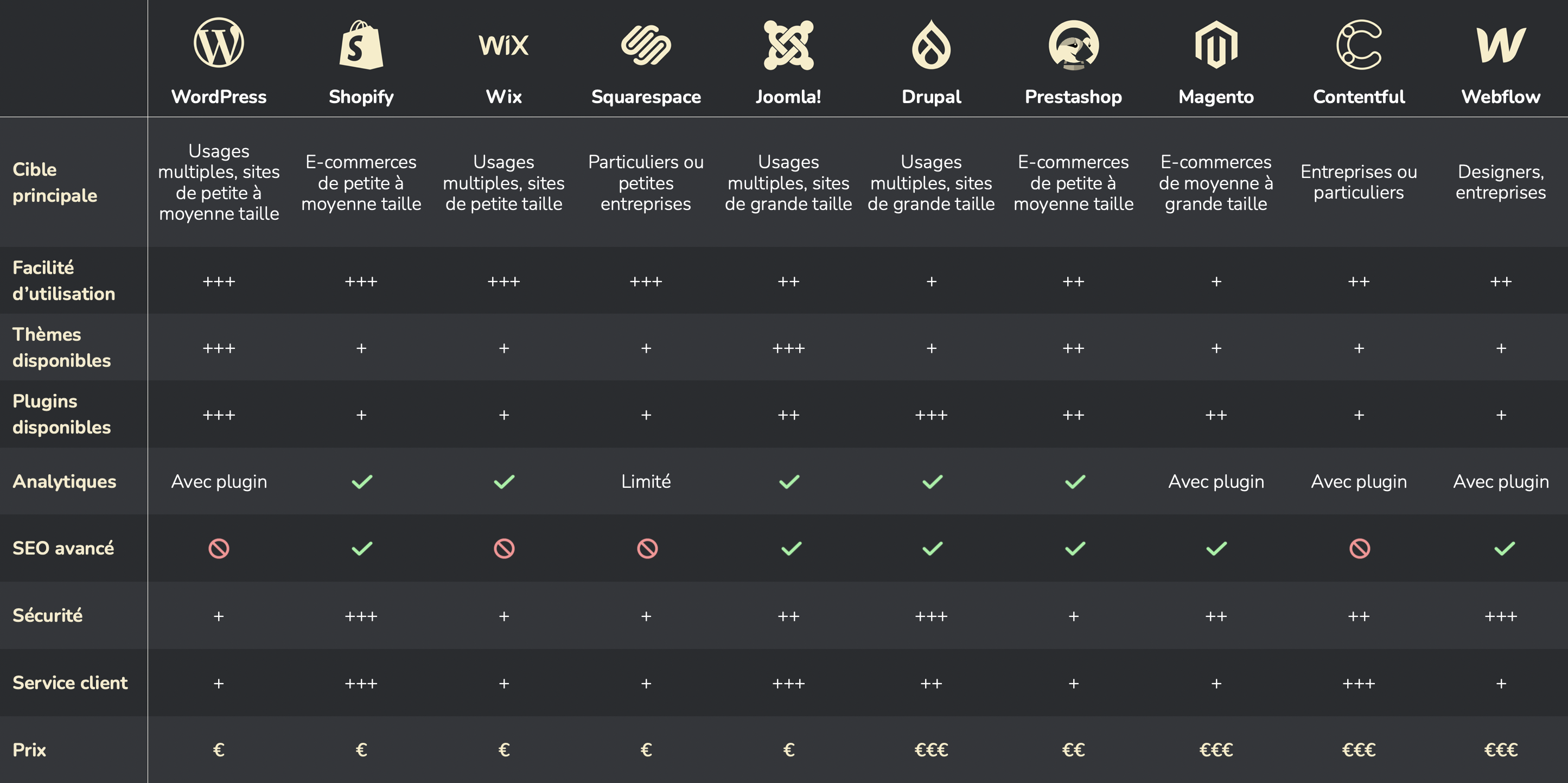1568x783 pixels.
Task: Click Webflow's green SEO avancé checkmark
Action: (1504, 549)
